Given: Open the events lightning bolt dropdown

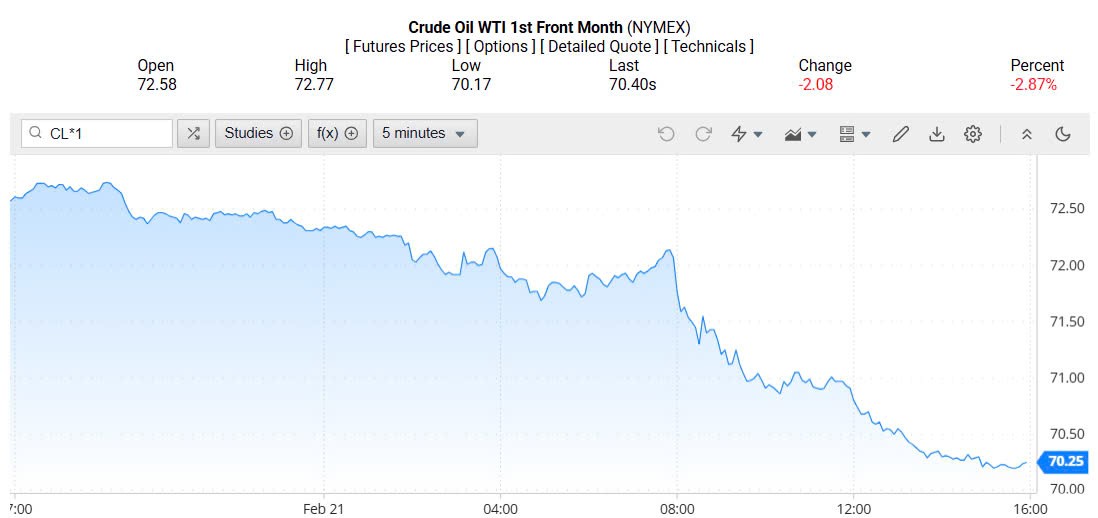Looking at the screenshot, I should [x=747, y=134].
